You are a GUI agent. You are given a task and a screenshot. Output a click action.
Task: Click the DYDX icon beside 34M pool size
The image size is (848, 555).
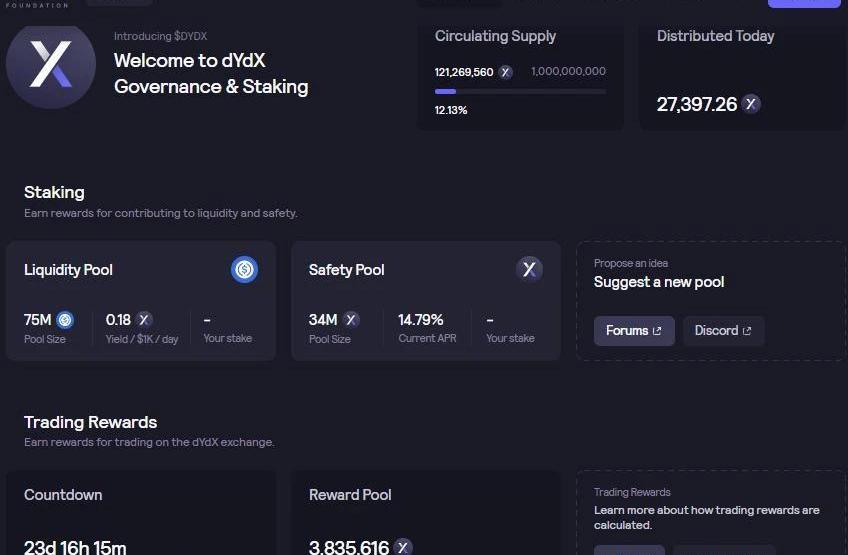tap(351, 320)
